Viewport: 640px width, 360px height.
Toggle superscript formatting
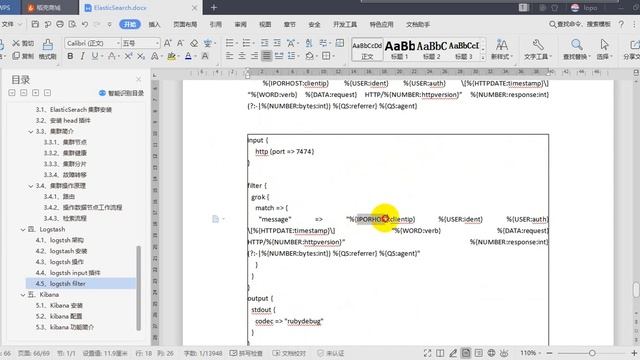(x=128, y=56)
